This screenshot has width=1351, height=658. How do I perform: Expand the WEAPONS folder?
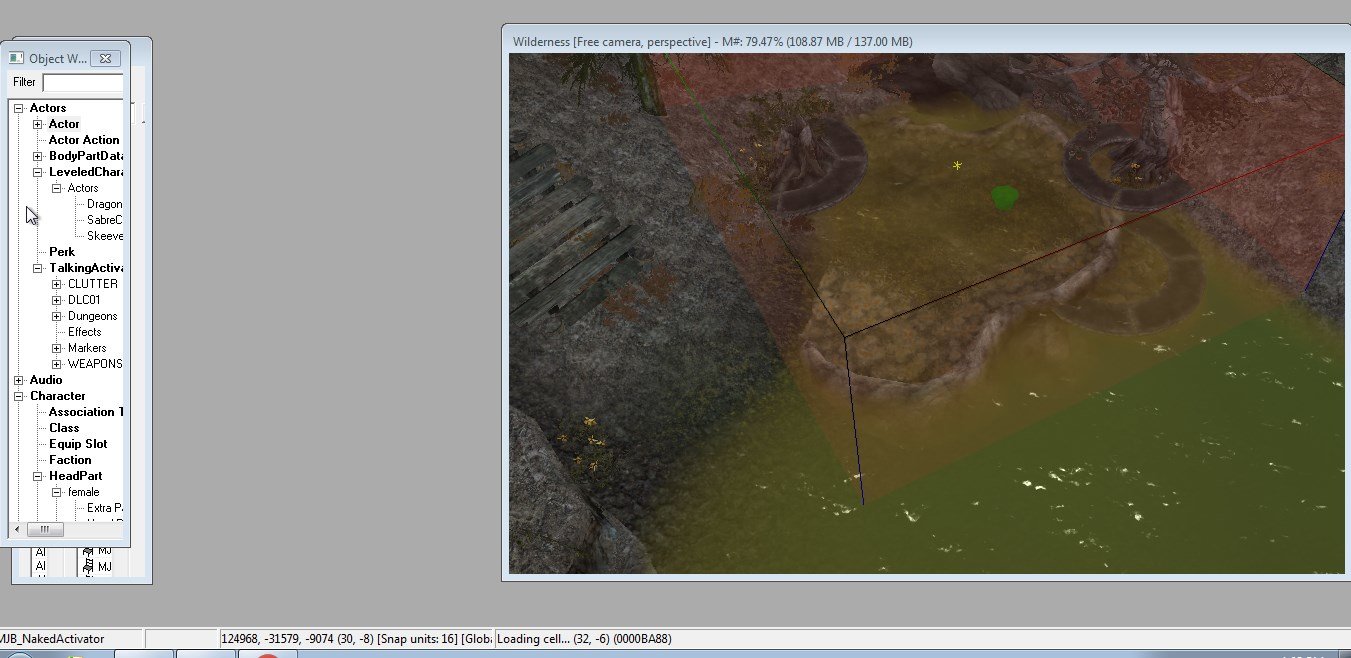[x=57, y=364]
